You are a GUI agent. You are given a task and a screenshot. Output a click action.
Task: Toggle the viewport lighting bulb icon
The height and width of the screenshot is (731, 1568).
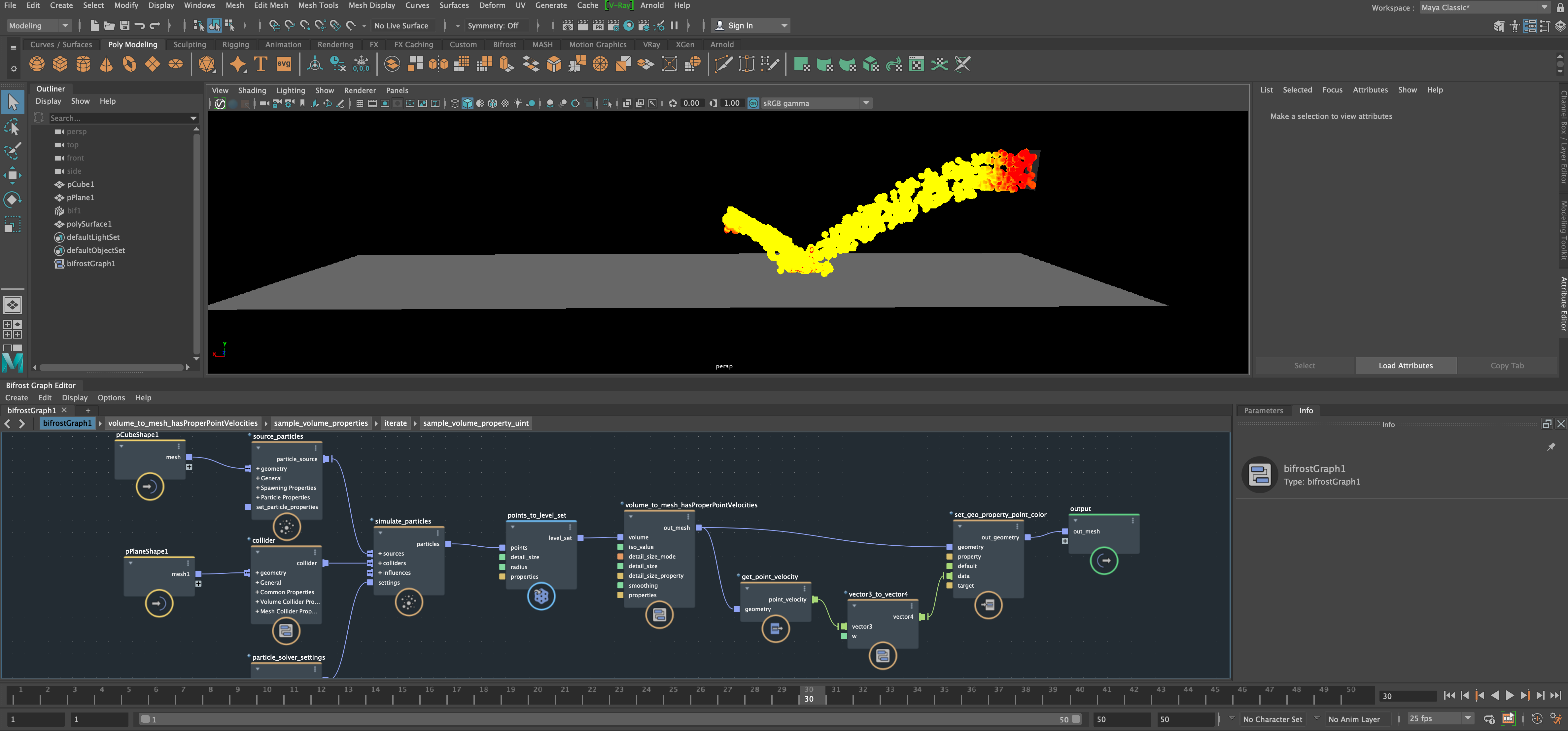517,103
